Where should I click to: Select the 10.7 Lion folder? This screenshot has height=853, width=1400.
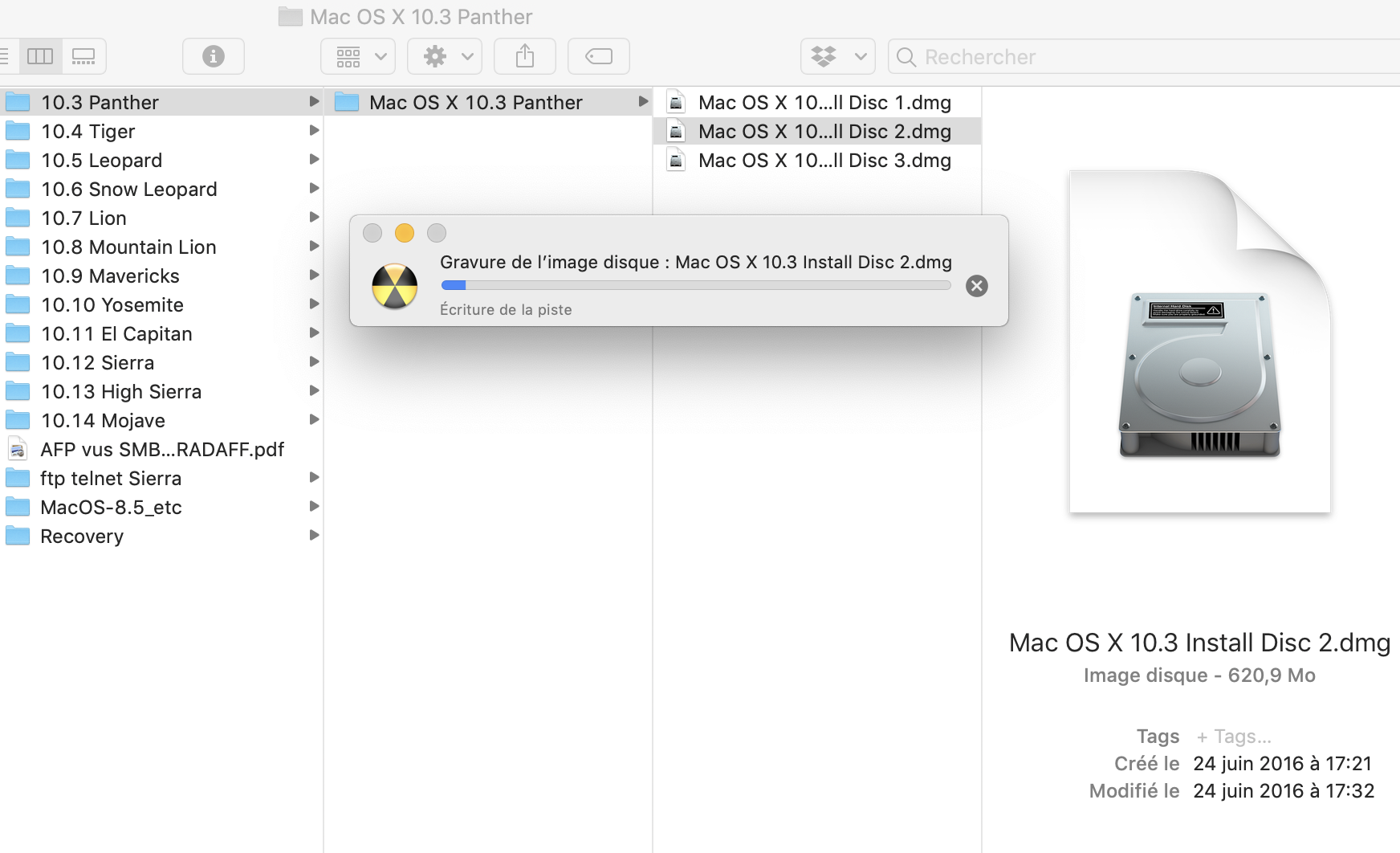(x=161, y=218)
